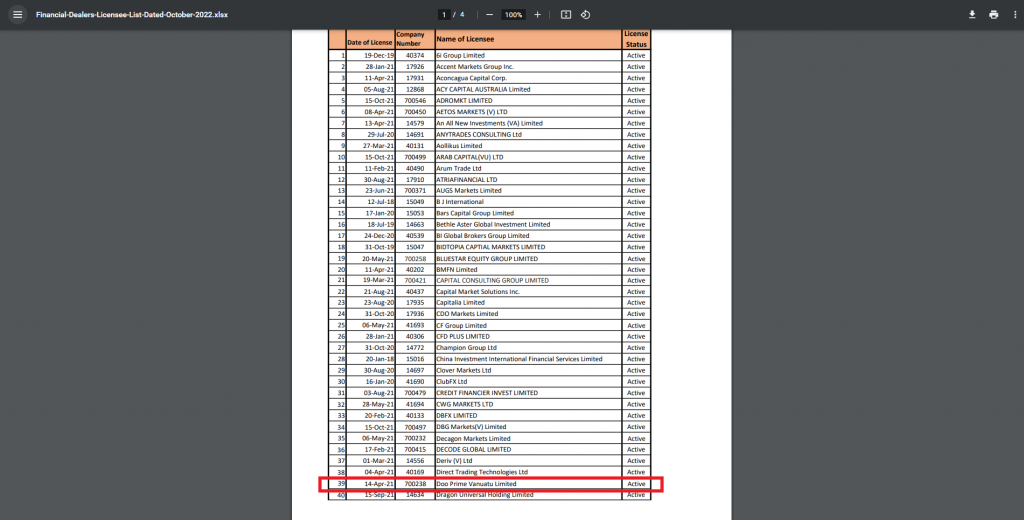Download the PDF file
The image size is (1024, 520).
click(971, 15)
